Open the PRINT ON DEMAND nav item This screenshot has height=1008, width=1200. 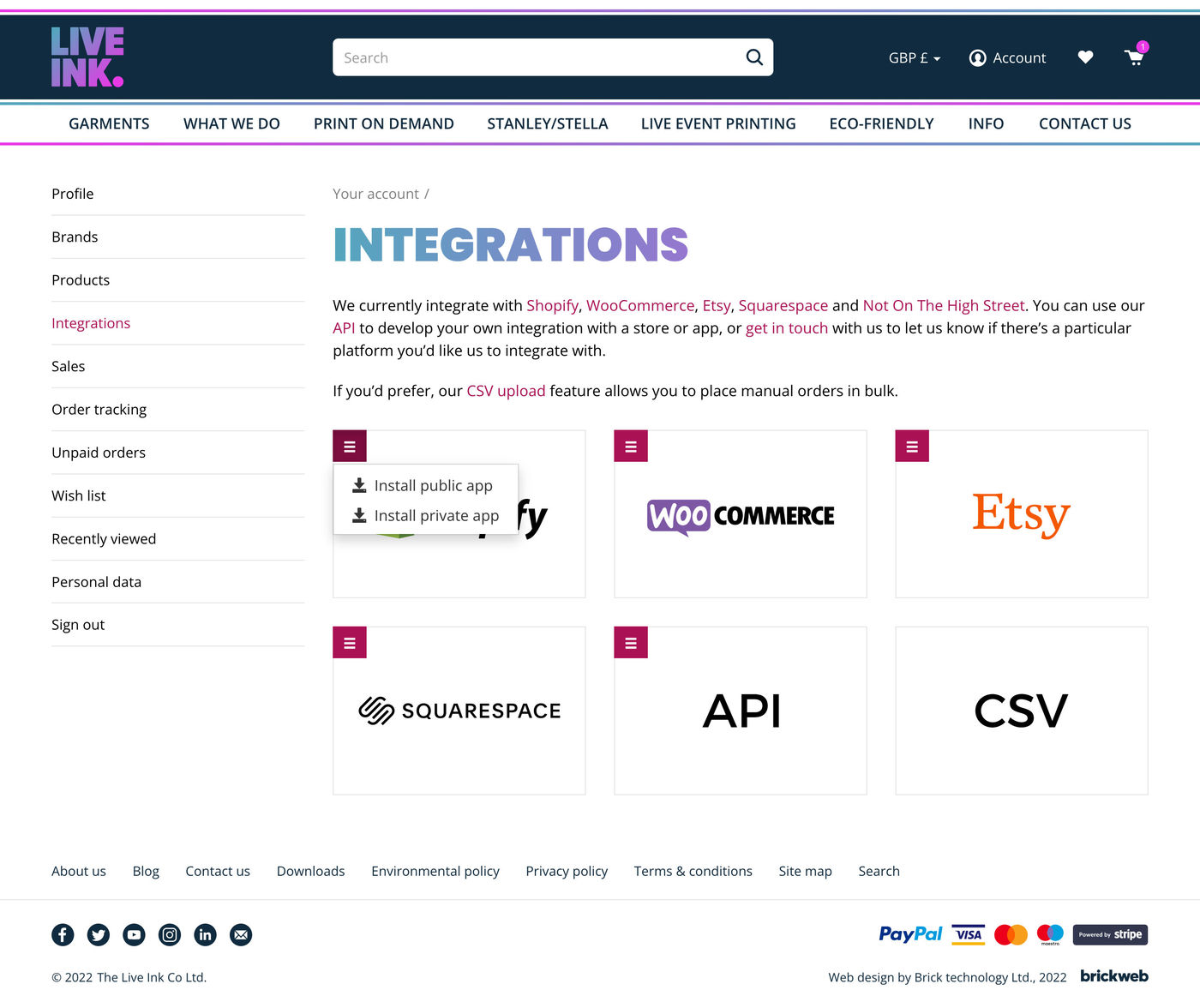coord(383,123)
